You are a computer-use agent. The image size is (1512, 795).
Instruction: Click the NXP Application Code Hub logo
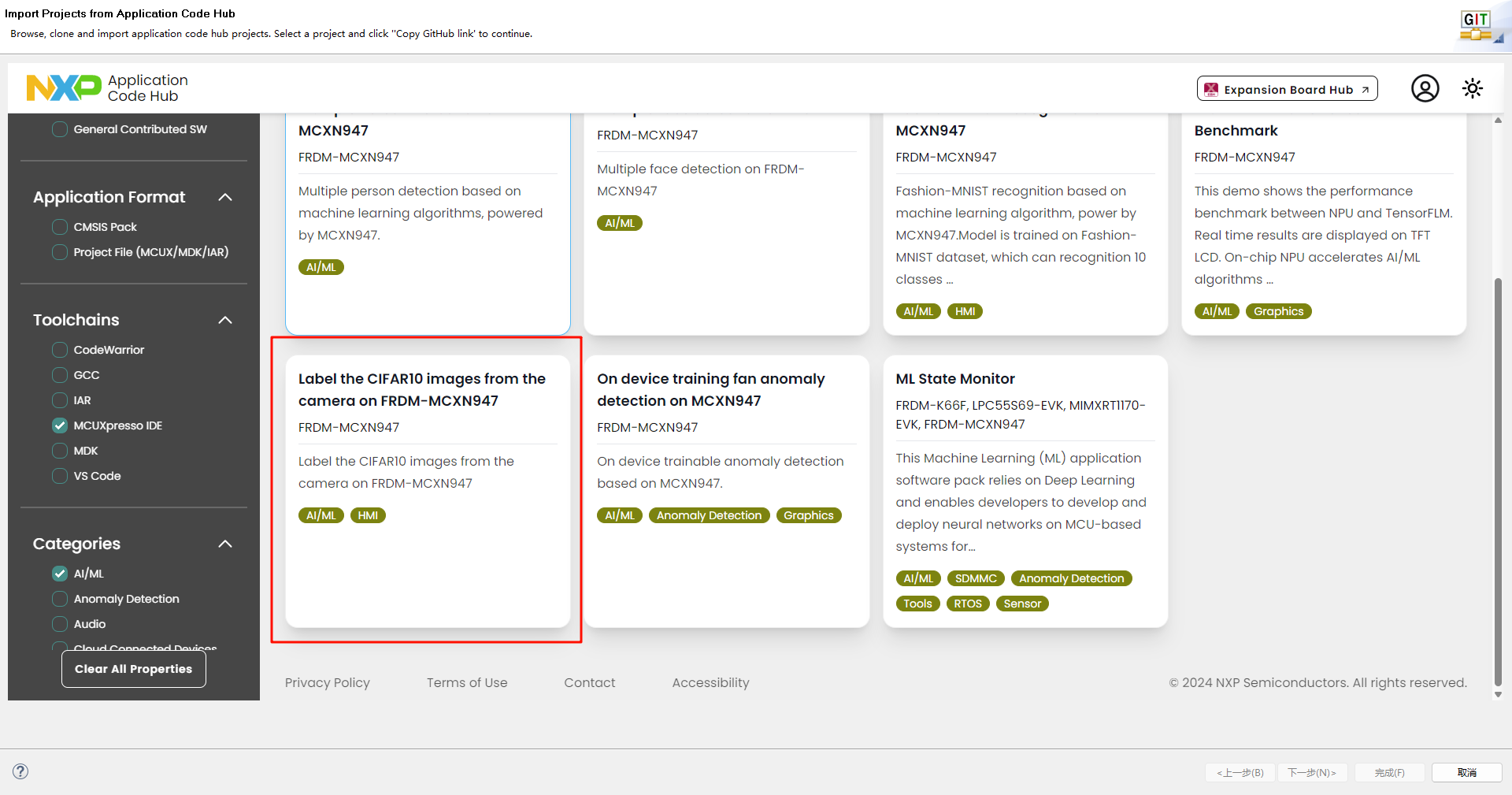tap(107, 87)
